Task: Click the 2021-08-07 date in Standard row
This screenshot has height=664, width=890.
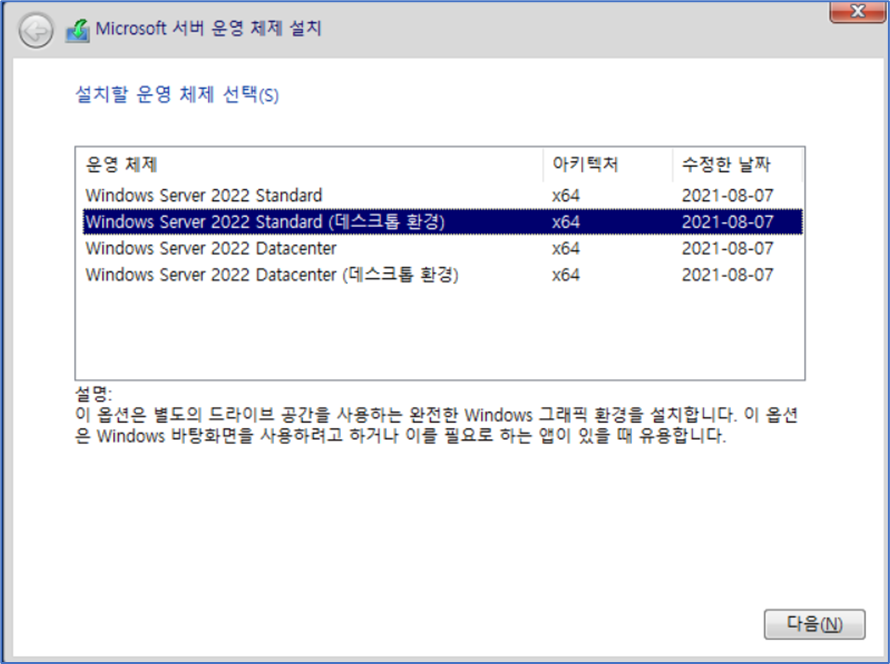Action: click(x=727, y=196)
